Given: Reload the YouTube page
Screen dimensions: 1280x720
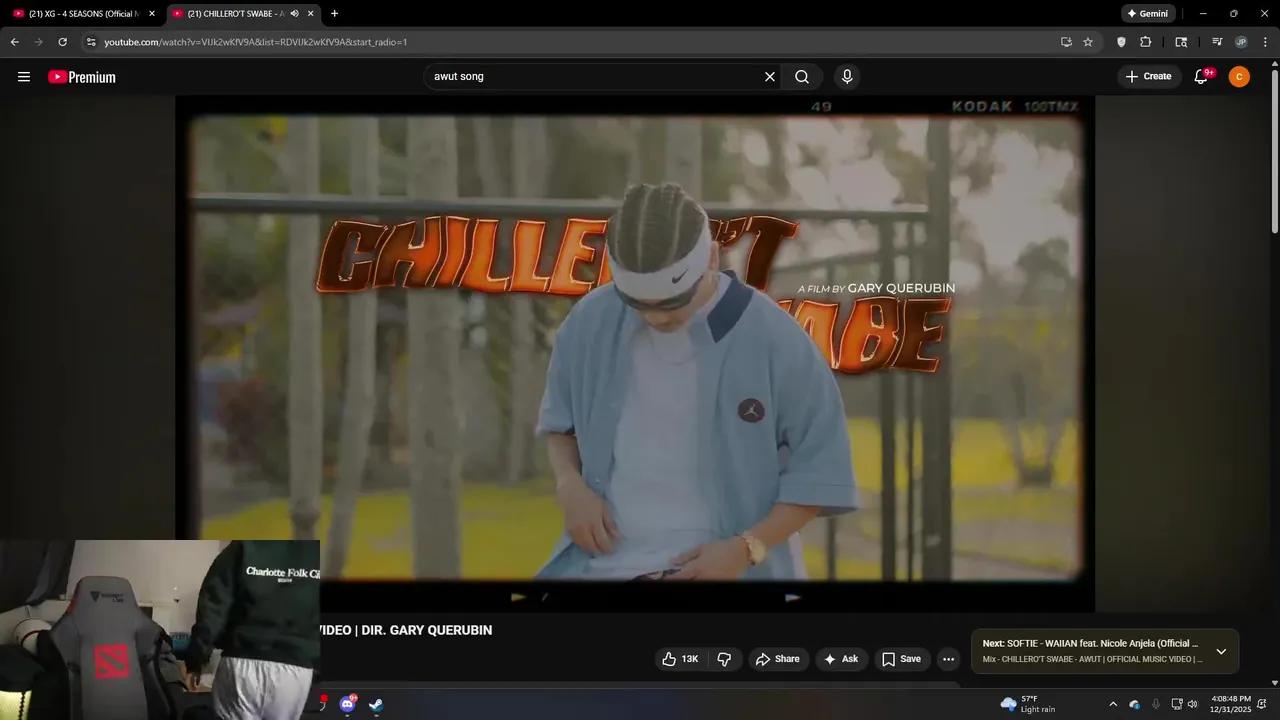Looking at the screenshot, I should (x=62, y=42).
